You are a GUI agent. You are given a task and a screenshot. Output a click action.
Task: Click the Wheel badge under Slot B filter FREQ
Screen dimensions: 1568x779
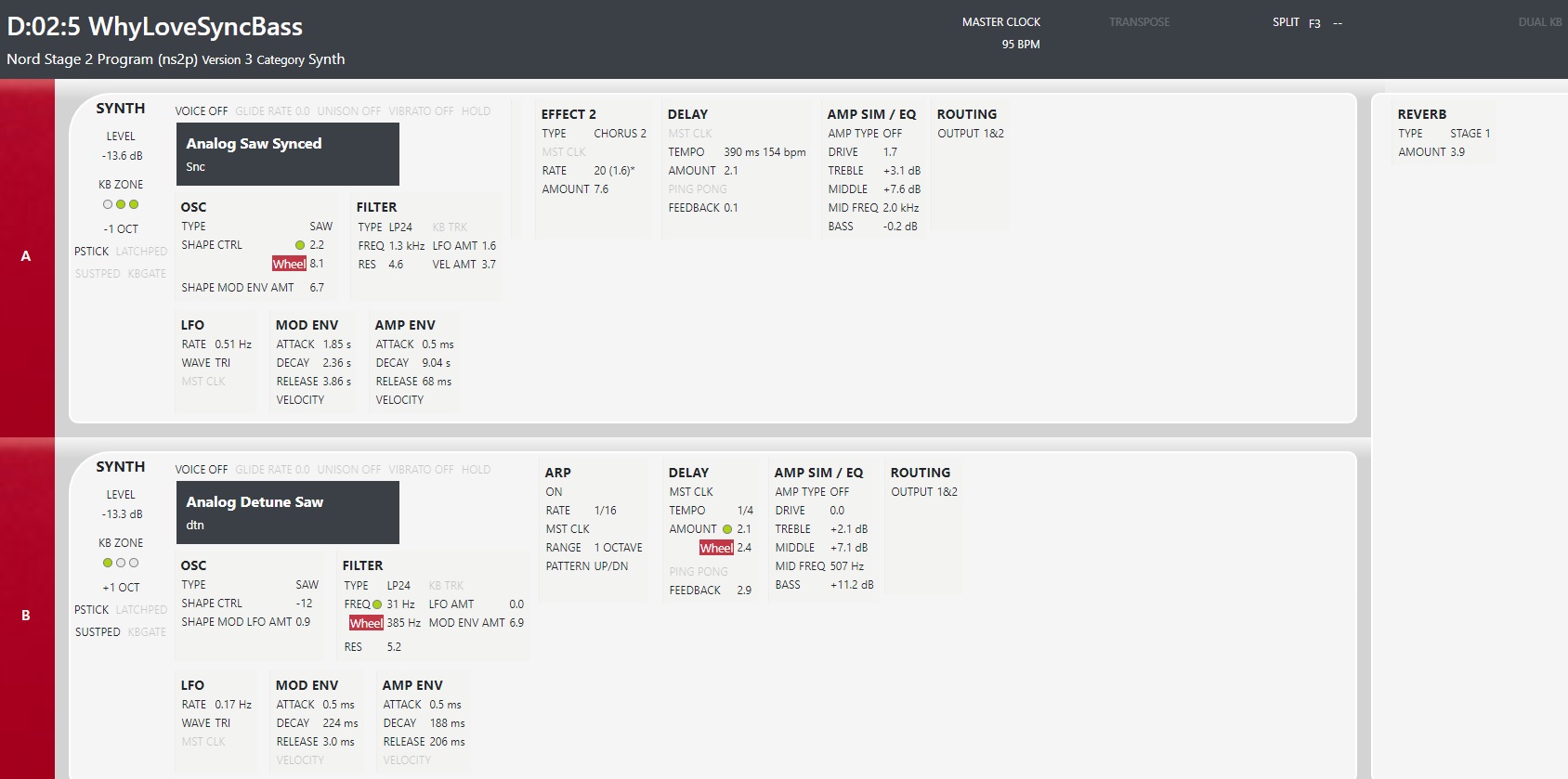point(366,623)
